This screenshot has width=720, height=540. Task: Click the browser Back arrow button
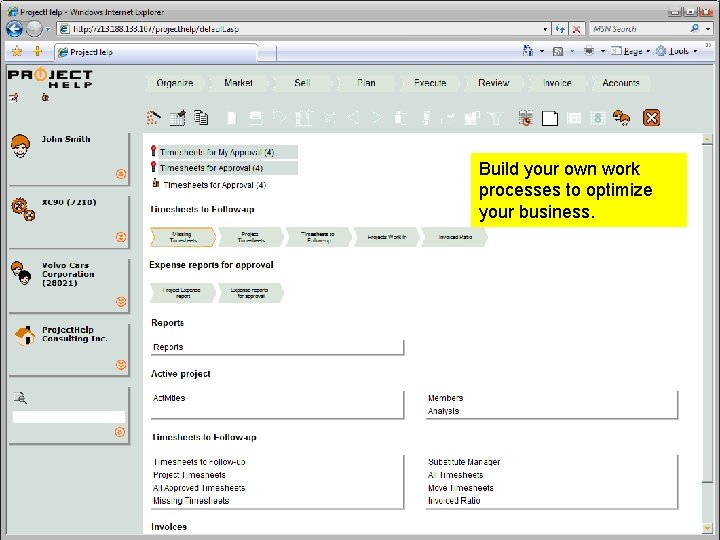pyautogui.click(x=14, y=29)
